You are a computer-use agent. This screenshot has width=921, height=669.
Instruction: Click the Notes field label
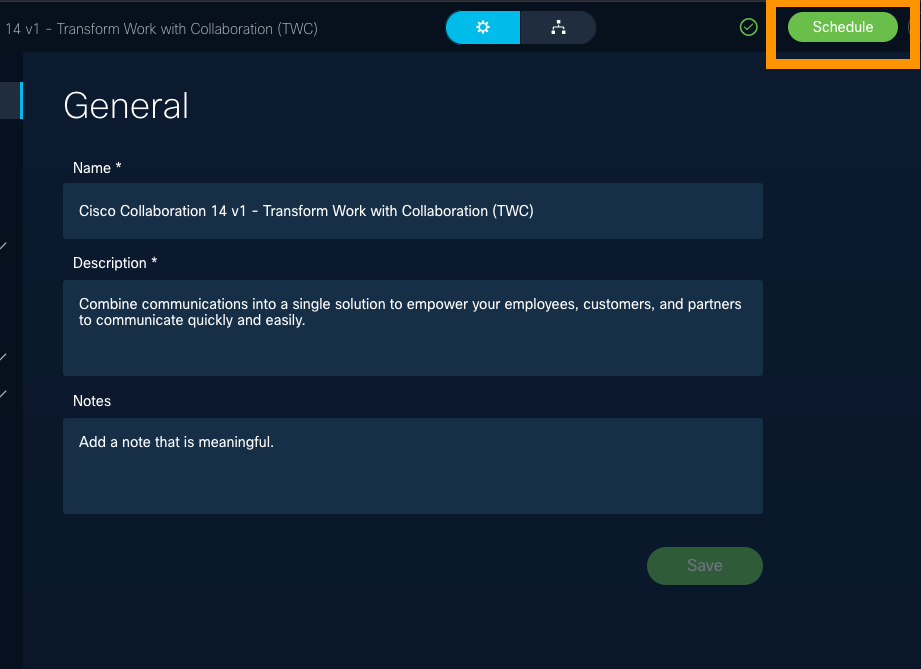[92, 401]
